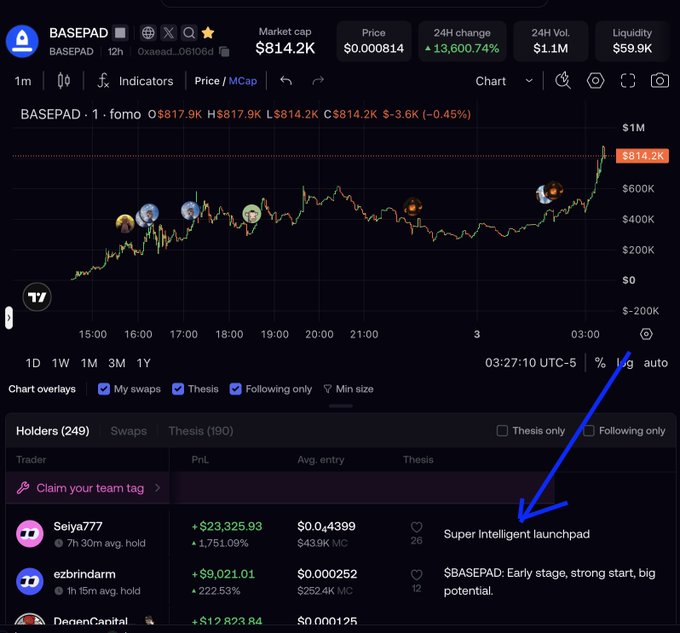Open the 1m timeframe selector
The height and width of the screenshot is (633, 680).
(x=23, y=81)
